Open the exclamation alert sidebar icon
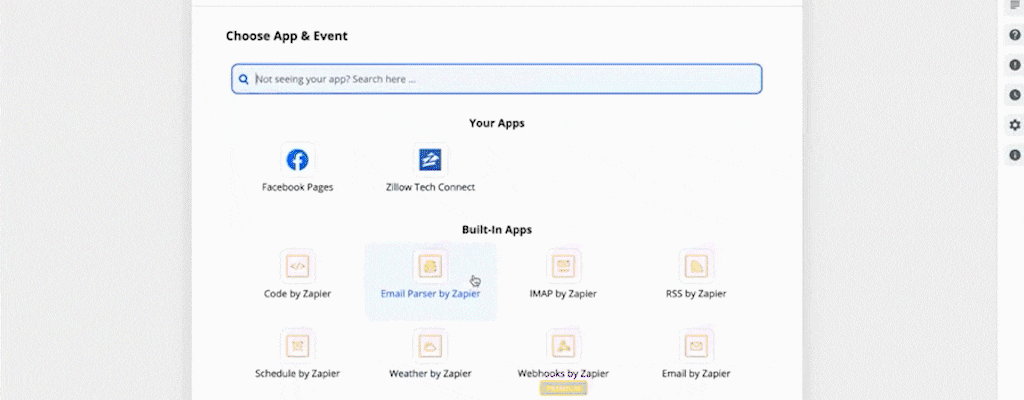This screenshot has height=400, width=1024. pyautogui.click(x=1015, y=65)
